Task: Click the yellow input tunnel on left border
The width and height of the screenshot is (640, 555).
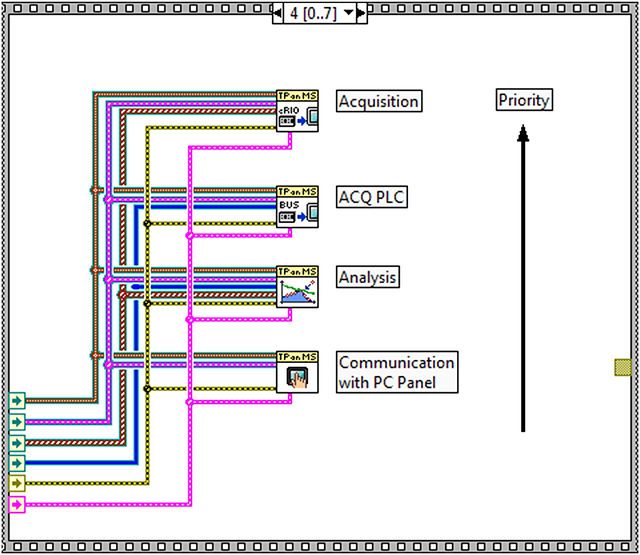Action: pos(17,483)
